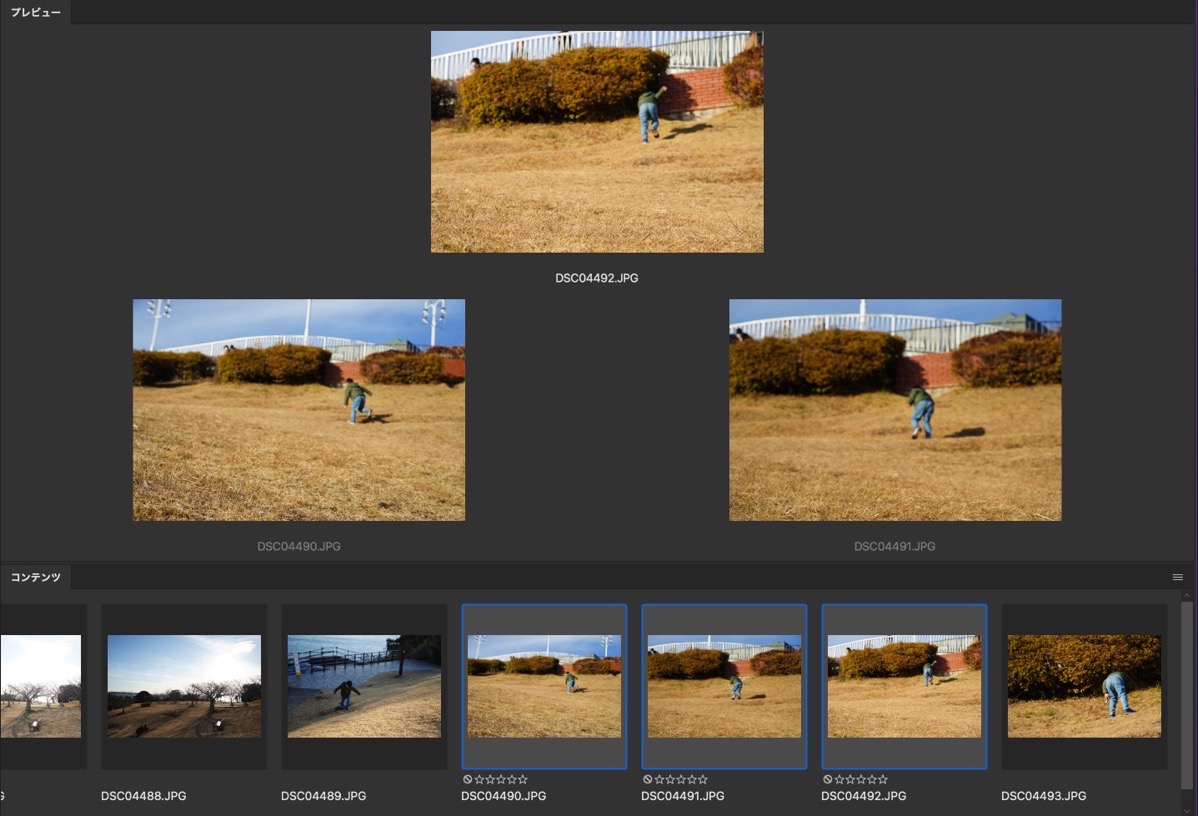Give DSC04491.JPG a five-star rating
This screenshot has height=816, width=1198.
tap(703, 779)
